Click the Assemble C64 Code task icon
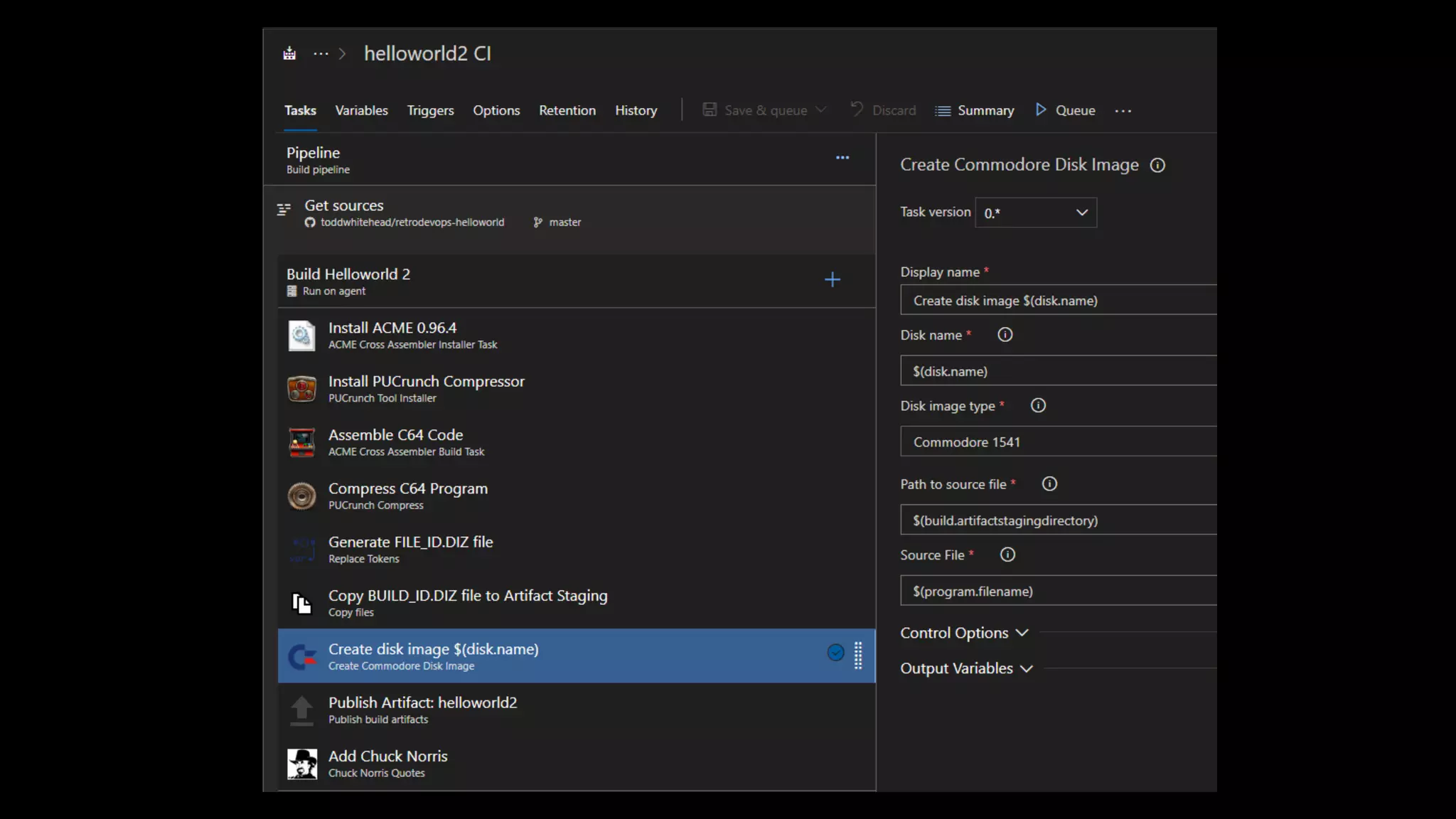Image resolution: width=1456 pixels, height=819 pixels. click(x=301, y=442)
